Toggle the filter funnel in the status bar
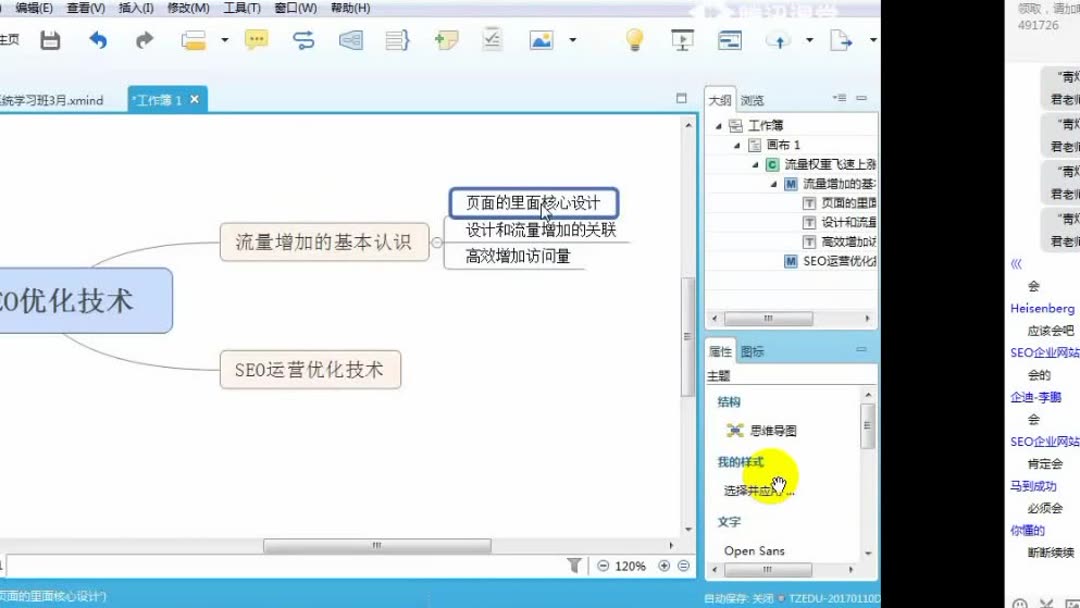This screenshot has height=608, width=1080. (576, 565)
